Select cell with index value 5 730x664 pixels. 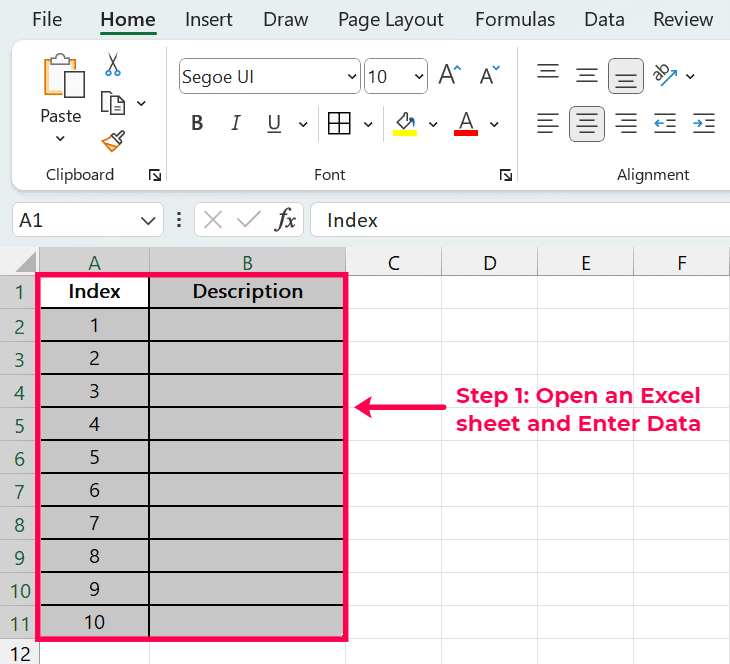[95, 457]
